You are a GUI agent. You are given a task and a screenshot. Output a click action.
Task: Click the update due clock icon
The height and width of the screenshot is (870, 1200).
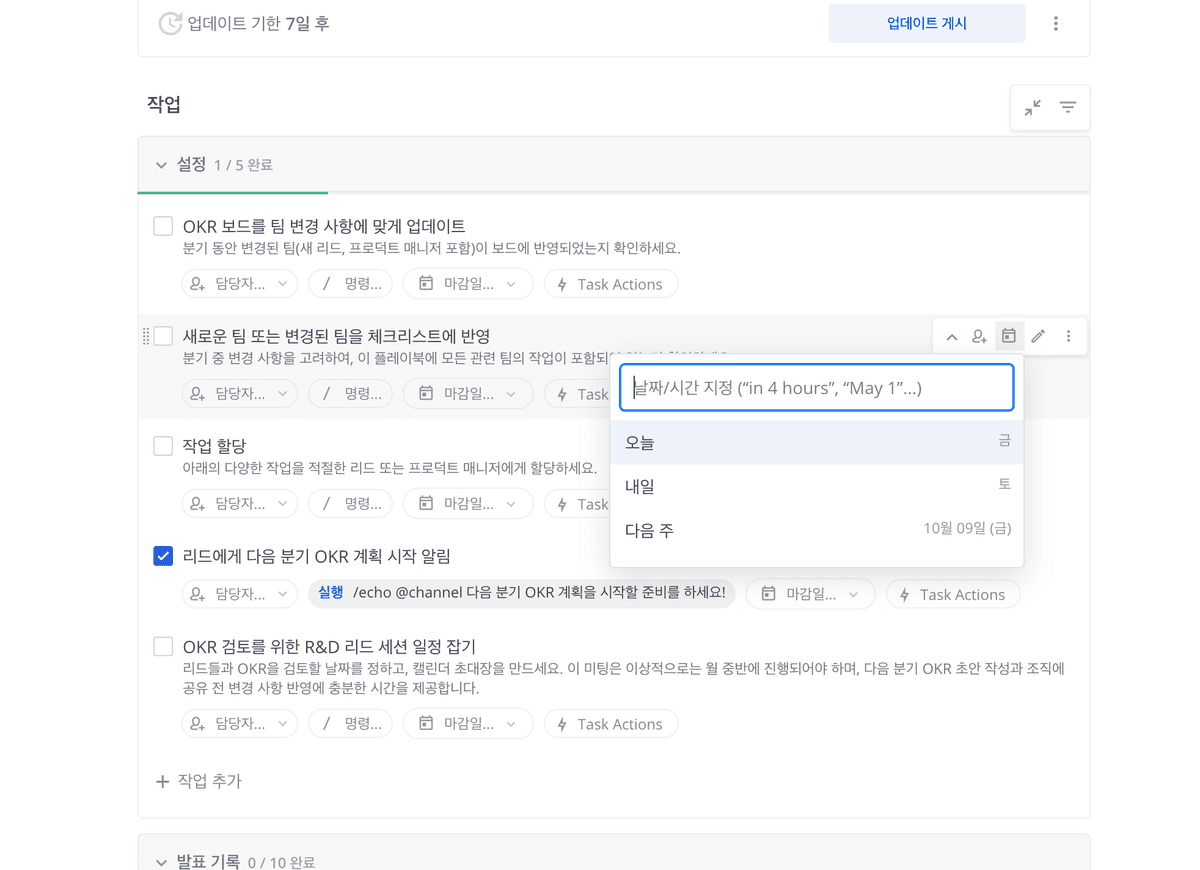(x=170, y=23)
